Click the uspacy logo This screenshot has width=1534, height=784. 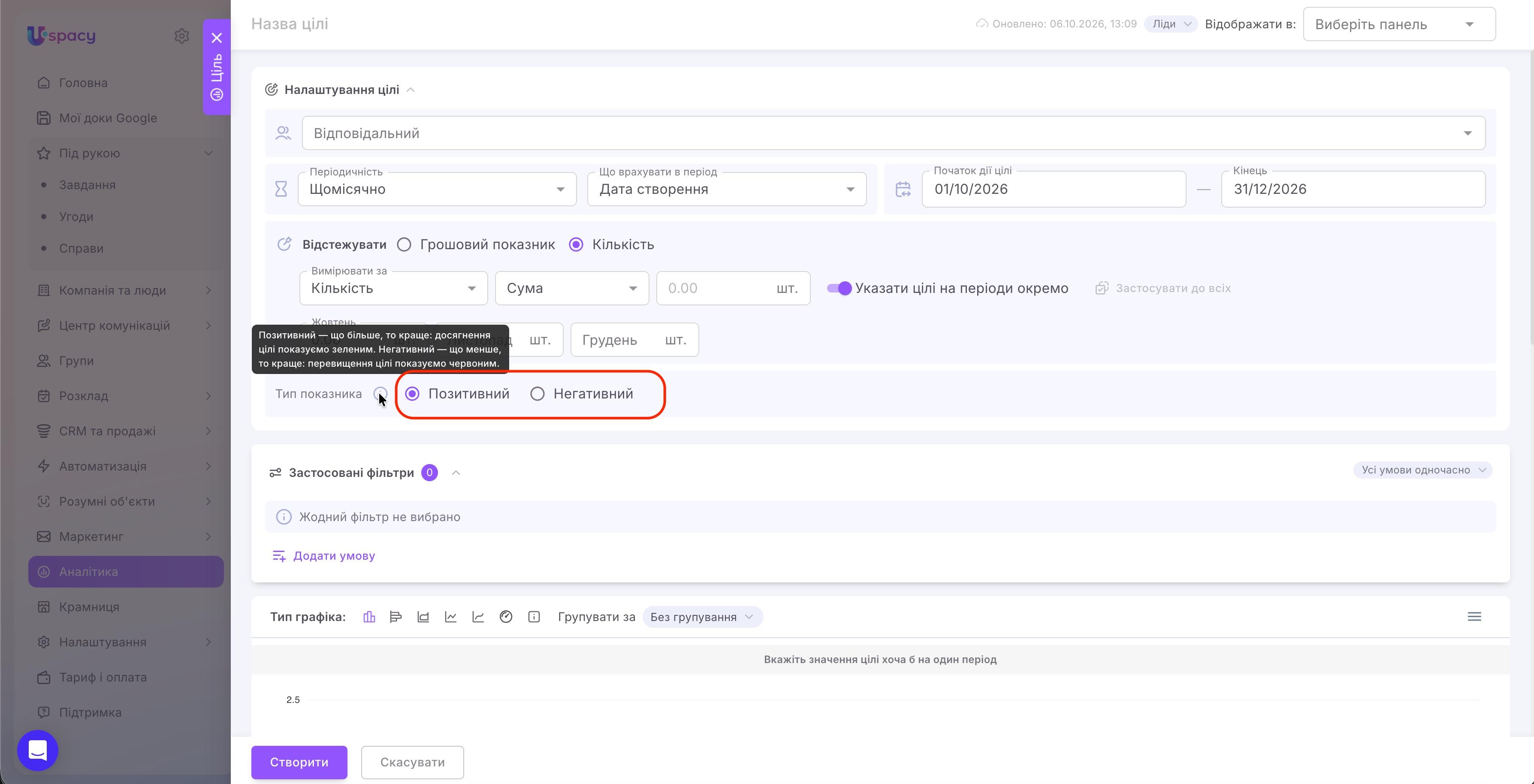tap(61, 36)
